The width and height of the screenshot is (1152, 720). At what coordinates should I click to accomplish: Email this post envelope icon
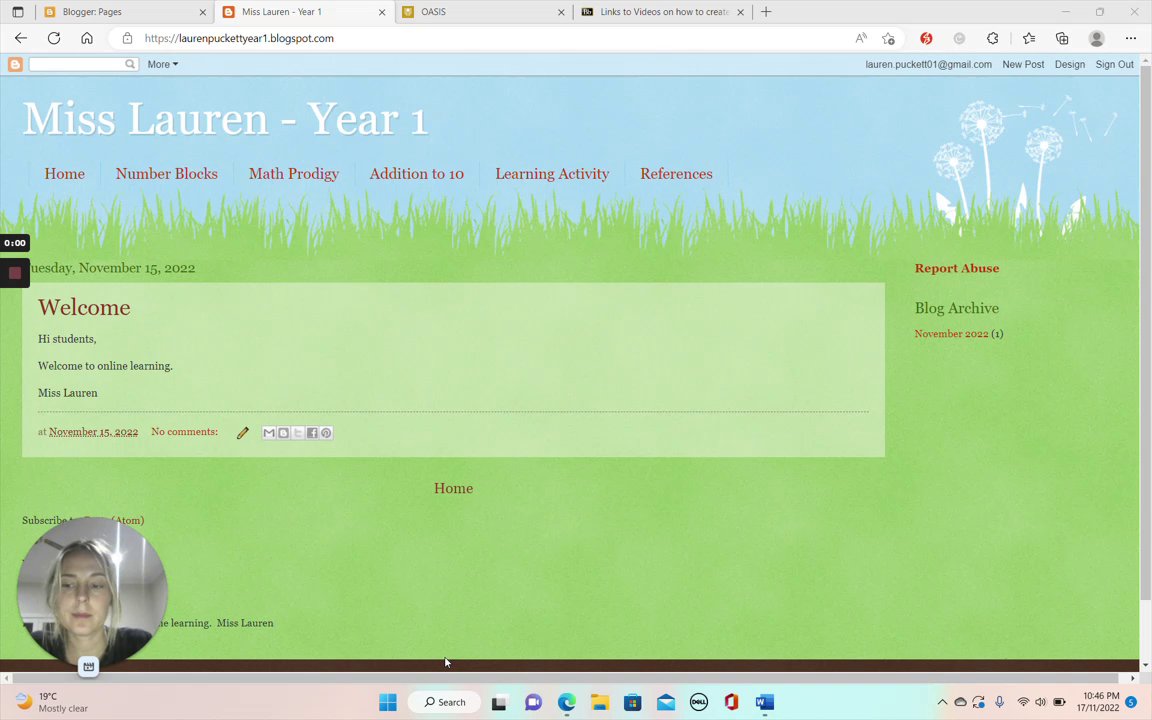[x=269, y=433]
